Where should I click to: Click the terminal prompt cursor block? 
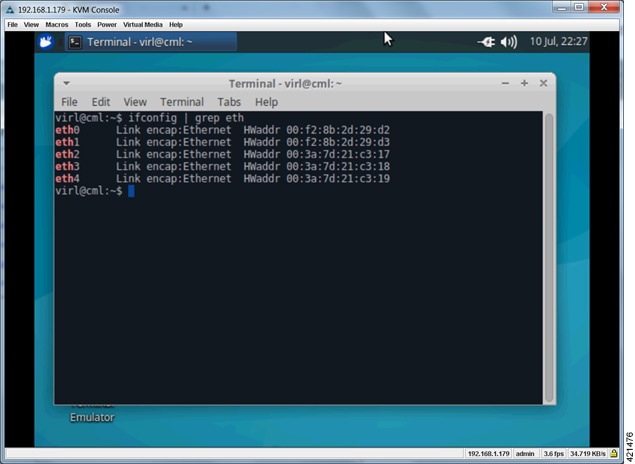tap(131, 191)
